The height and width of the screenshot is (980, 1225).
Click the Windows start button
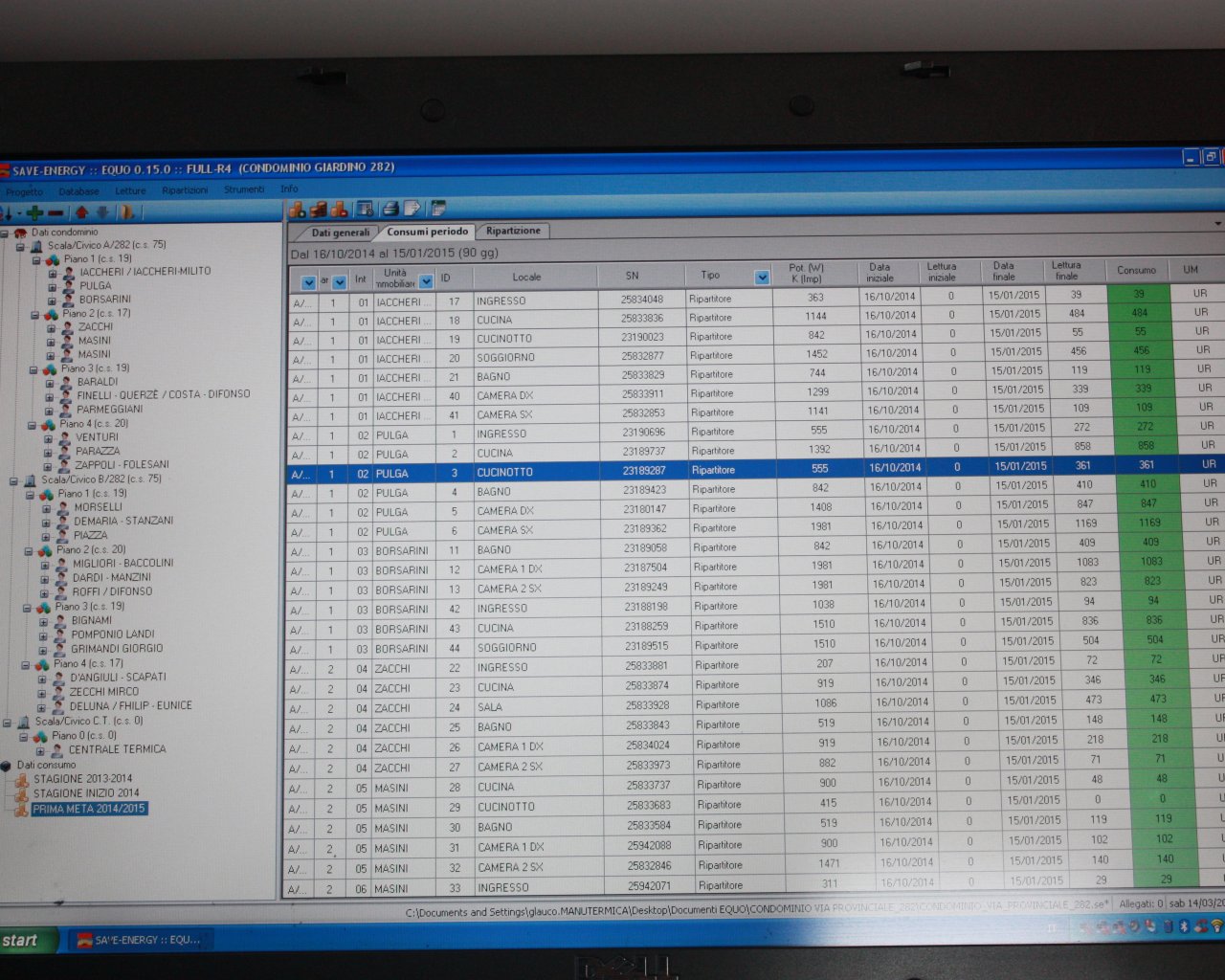pyautogui.click(x=21, y=941)
